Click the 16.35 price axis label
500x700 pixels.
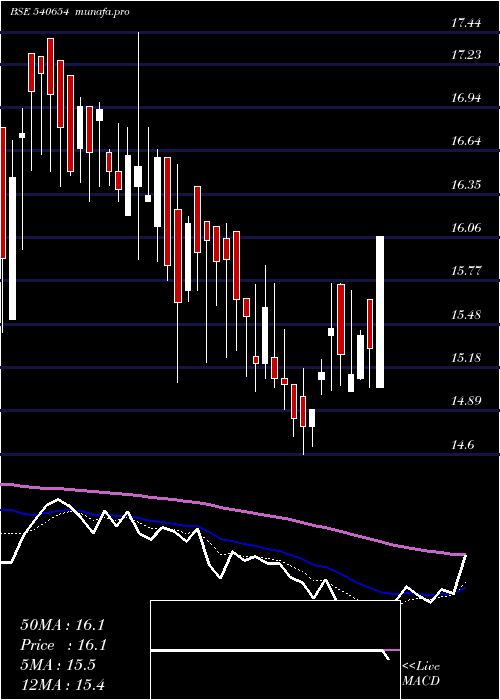(x=466, y=185)
